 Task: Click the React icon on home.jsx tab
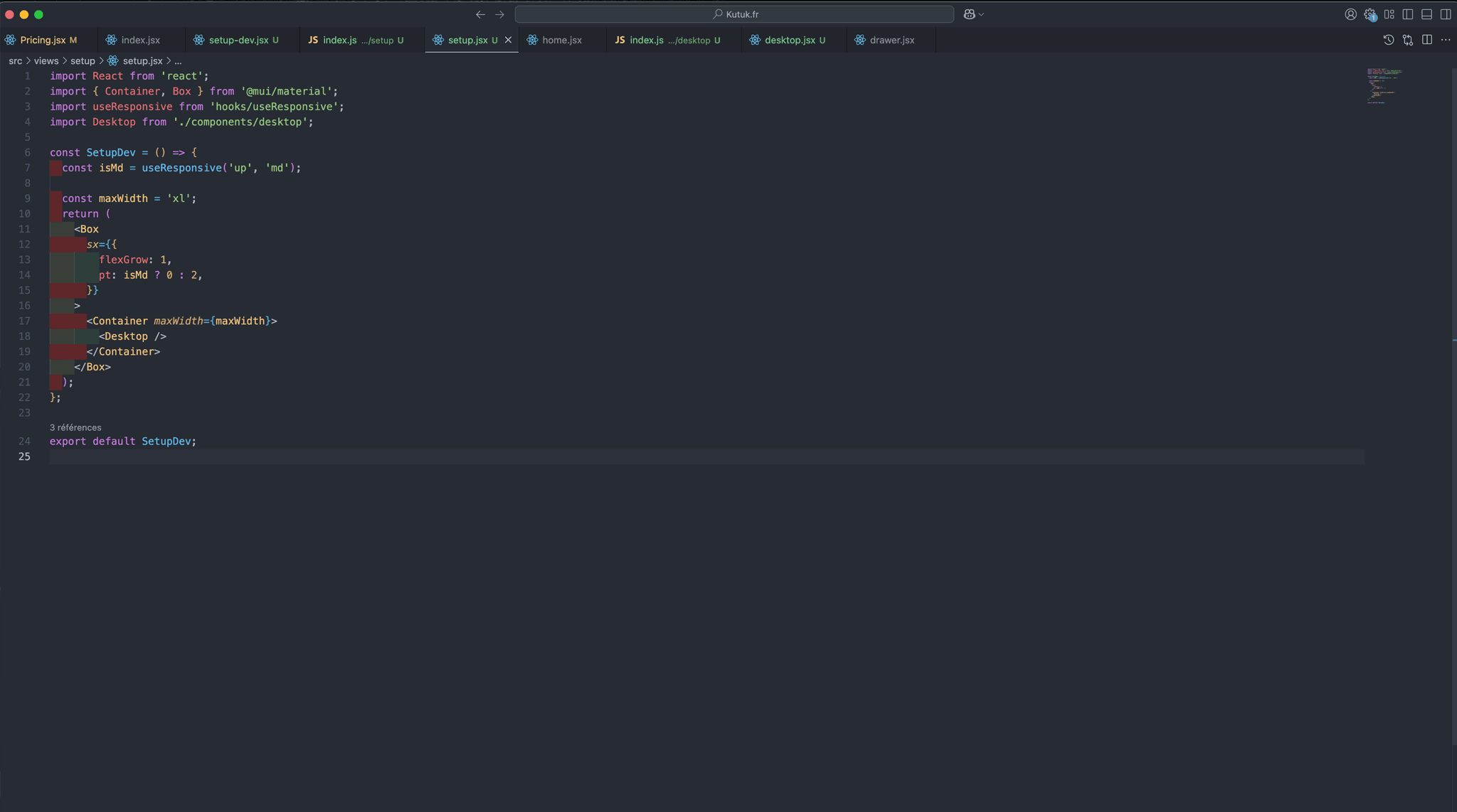[532, 40]
